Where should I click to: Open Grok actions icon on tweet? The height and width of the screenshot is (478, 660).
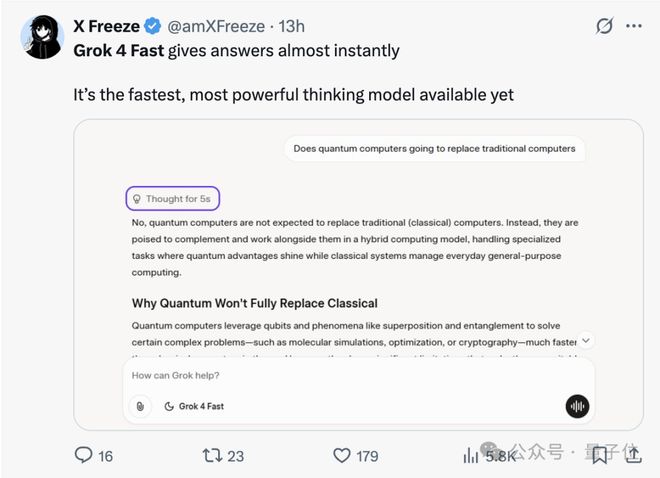pos(602,26)
